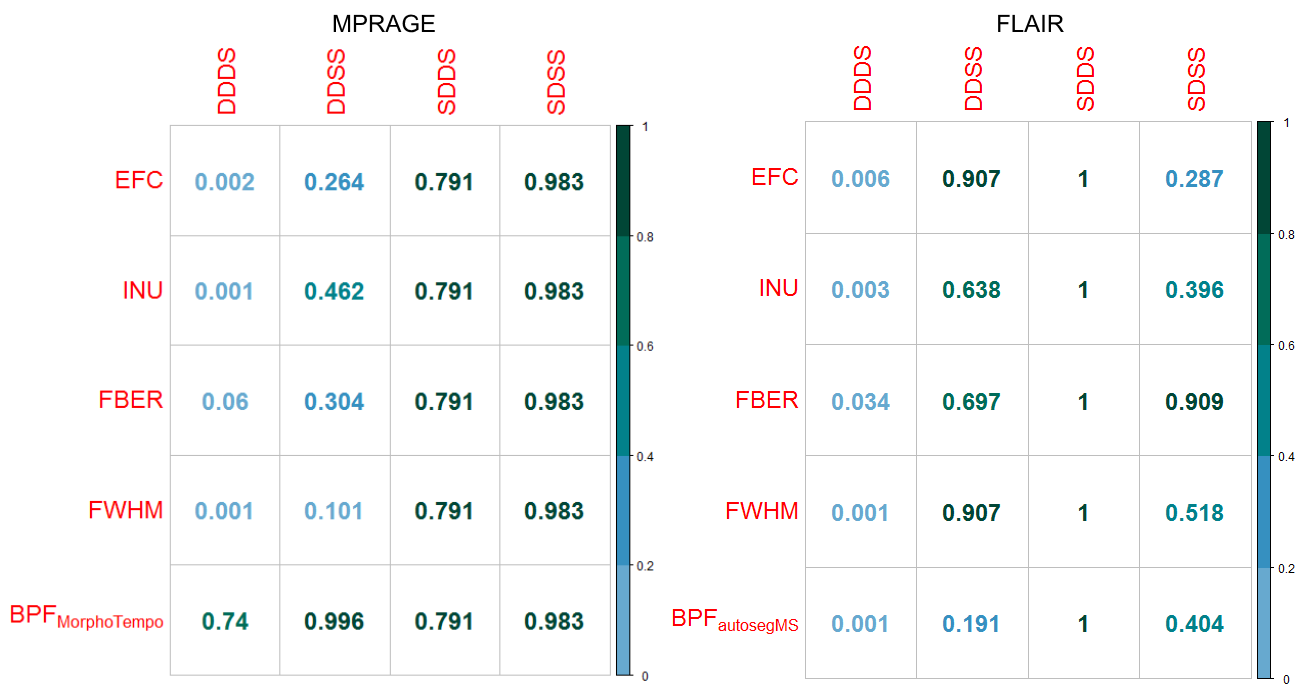Click the FLAIR heatmap title

click(x=1030, y=24)
